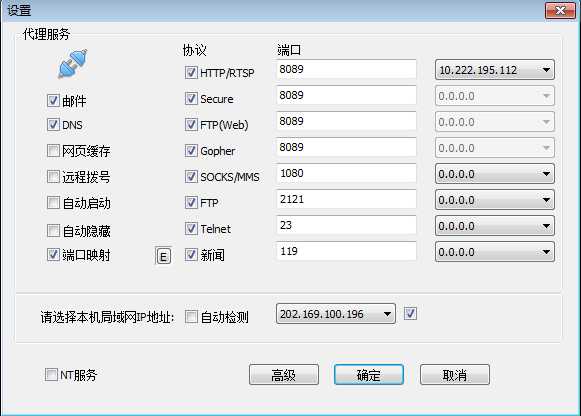Open the 高级 advanced settings button
581x416 pixels.
pyautogui.click(x=284, y=375)
